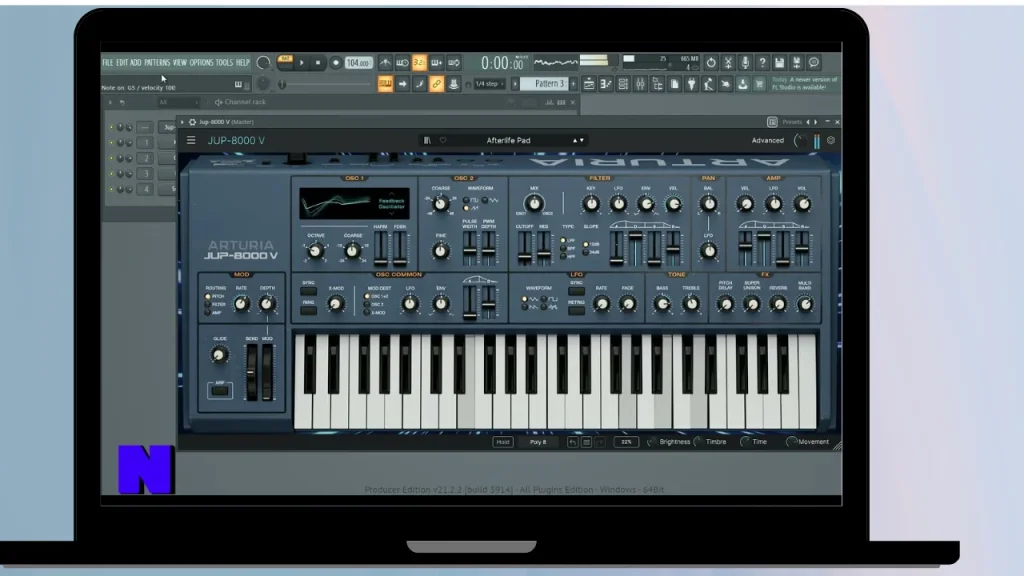This screenshot has width=1024, height=576.
Task: Click the OSC 2 PULSE WIDTH slider
Action: (x=470, y=248)
